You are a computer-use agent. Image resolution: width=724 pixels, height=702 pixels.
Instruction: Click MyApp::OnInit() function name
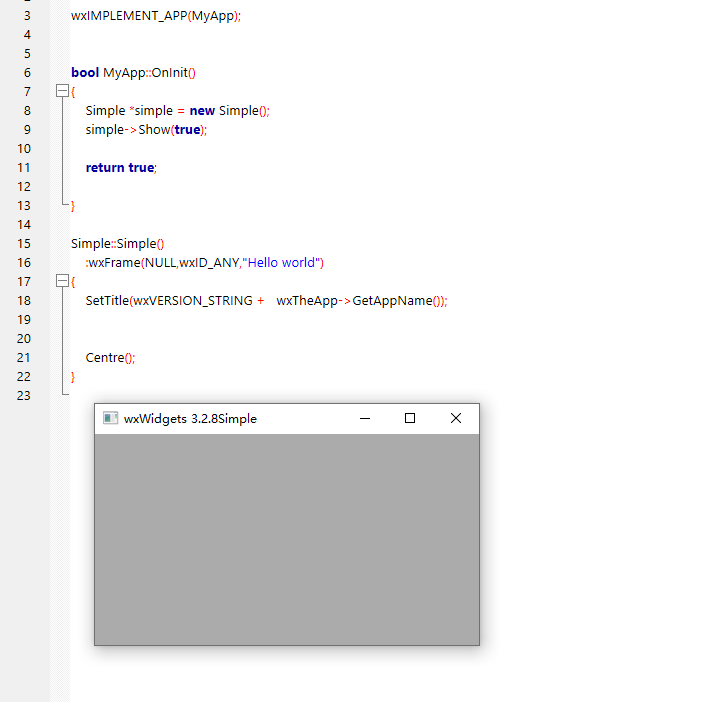pyautogui.click(x=149, y=73)
